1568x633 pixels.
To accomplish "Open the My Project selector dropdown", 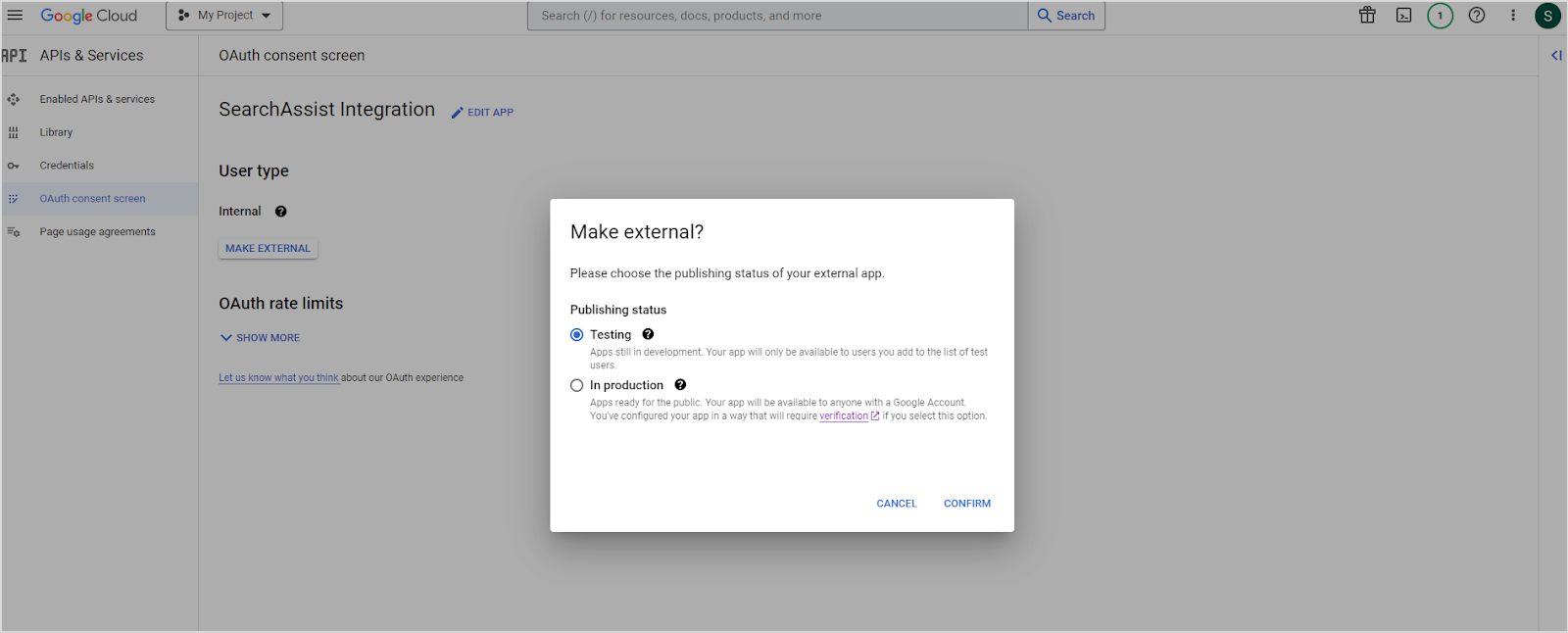I will [224, 16].
